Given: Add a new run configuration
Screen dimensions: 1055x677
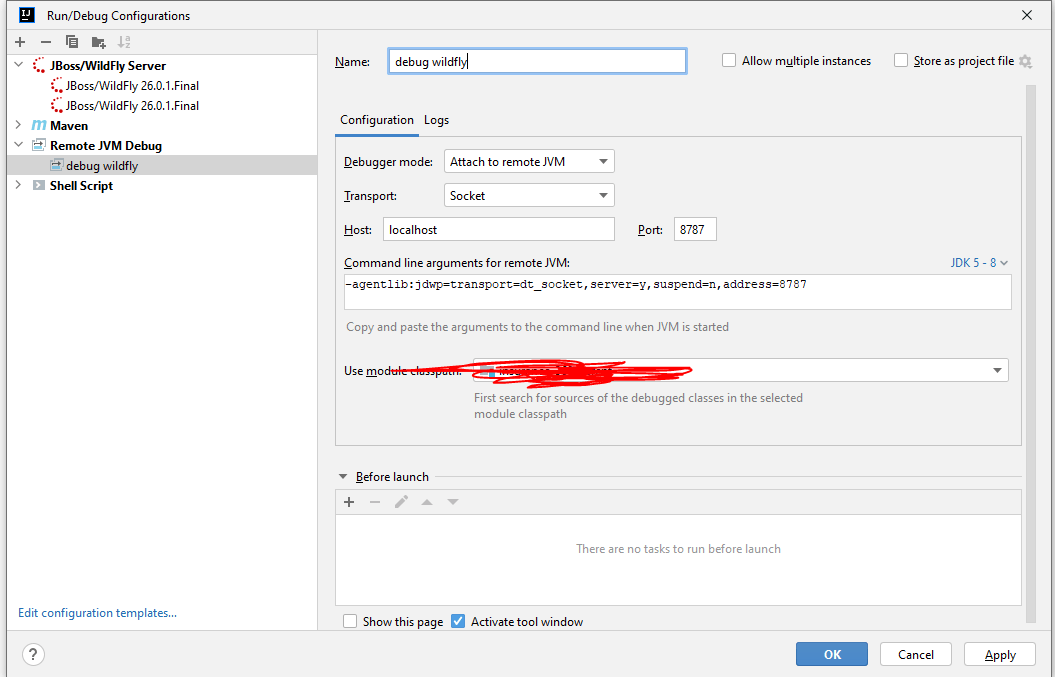Looking at the screenshot, I should (18, 41).
